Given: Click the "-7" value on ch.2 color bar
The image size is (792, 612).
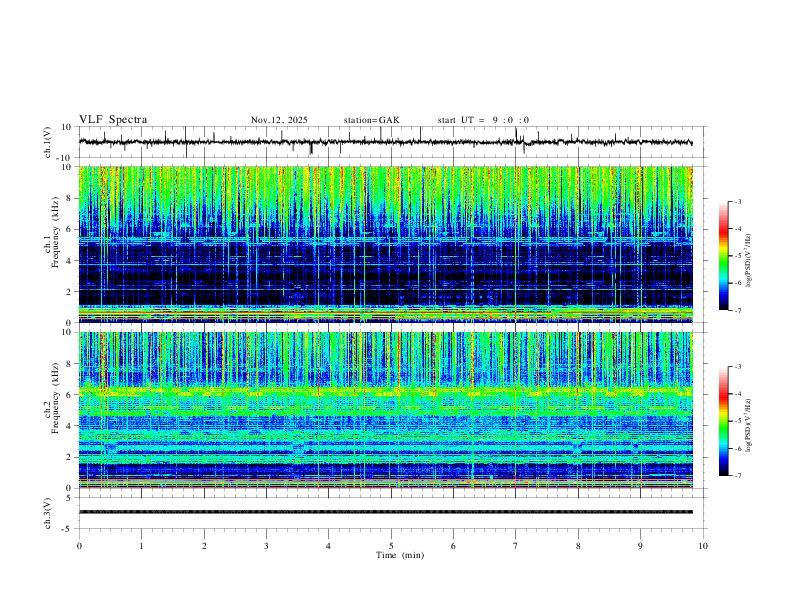Looking at the screenshot, I should pos(738,476).
